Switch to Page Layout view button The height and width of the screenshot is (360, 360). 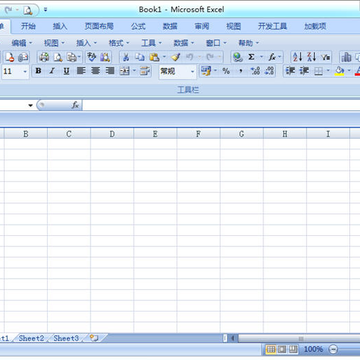point(282,349)
